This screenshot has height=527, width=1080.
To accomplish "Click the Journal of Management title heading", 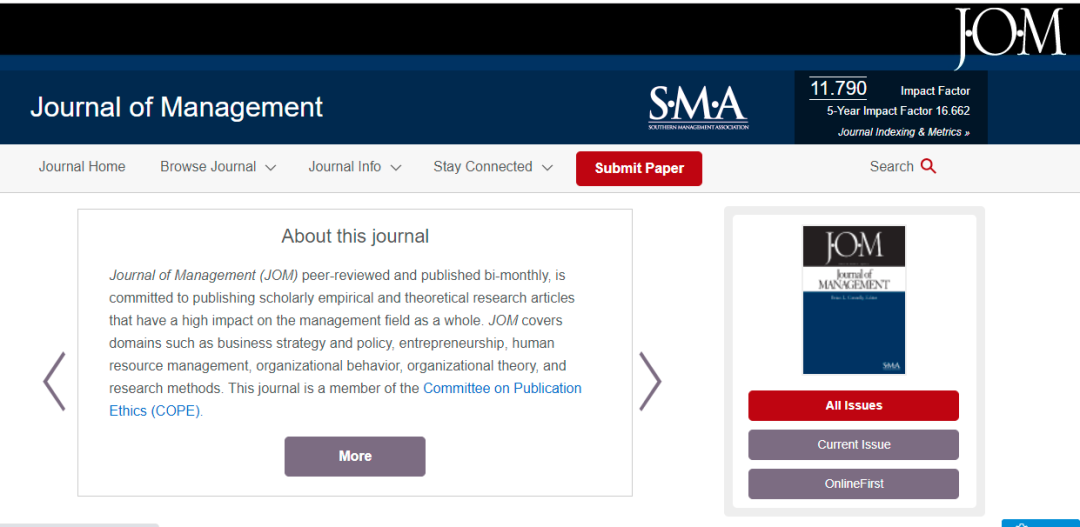I will (x=177, y=107).
